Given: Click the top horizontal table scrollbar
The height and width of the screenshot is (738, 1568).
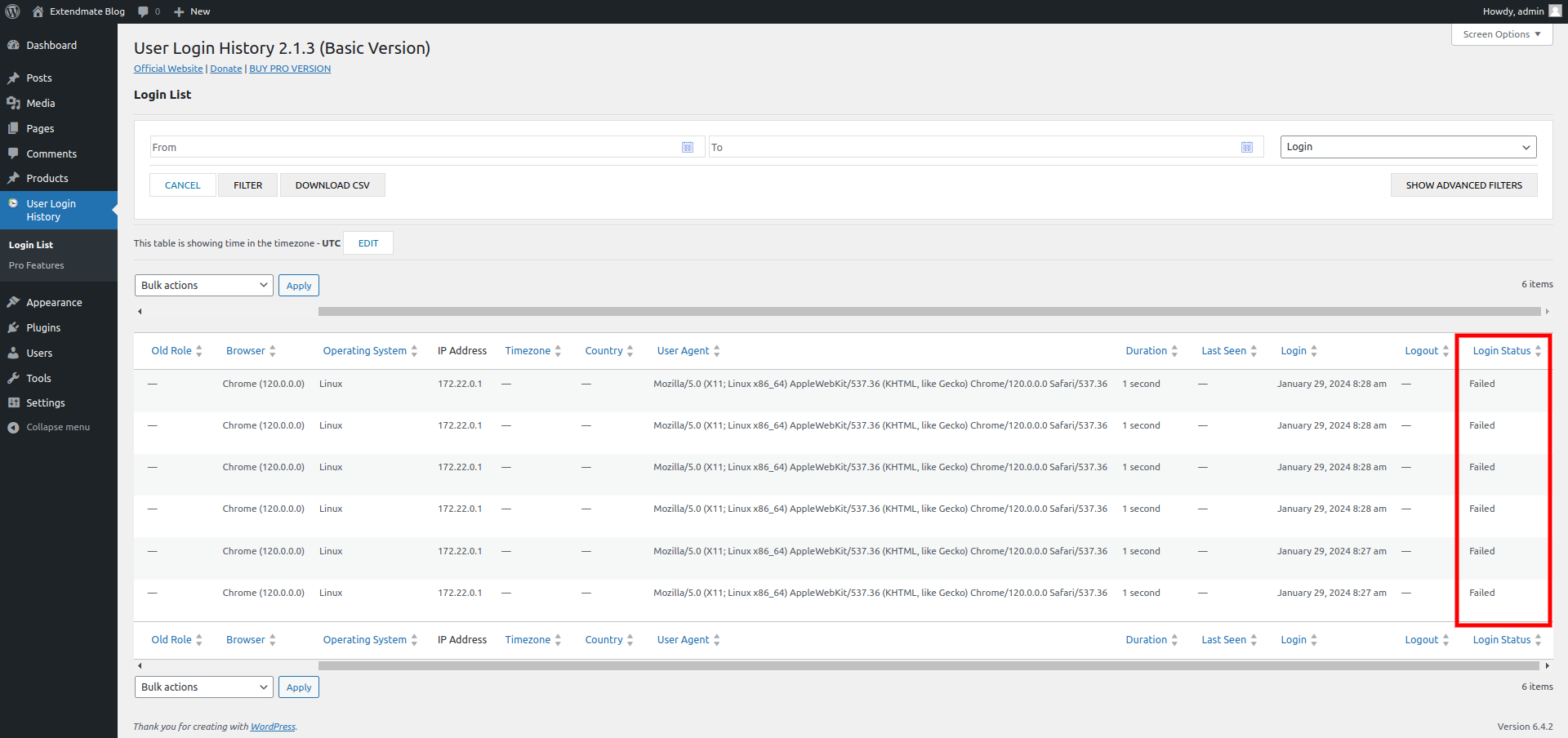Looking at the screenshot, I should tap(929, 311).
